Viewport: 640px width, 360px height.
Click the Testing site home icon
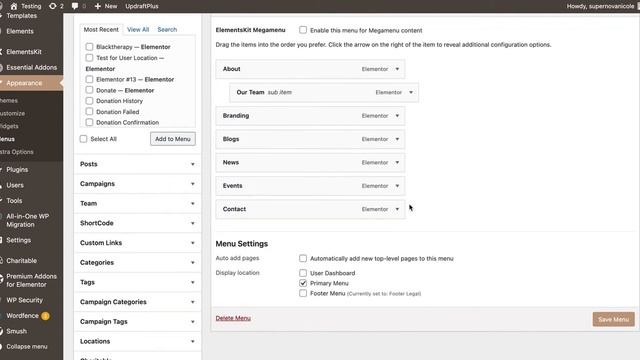point(14,6)
